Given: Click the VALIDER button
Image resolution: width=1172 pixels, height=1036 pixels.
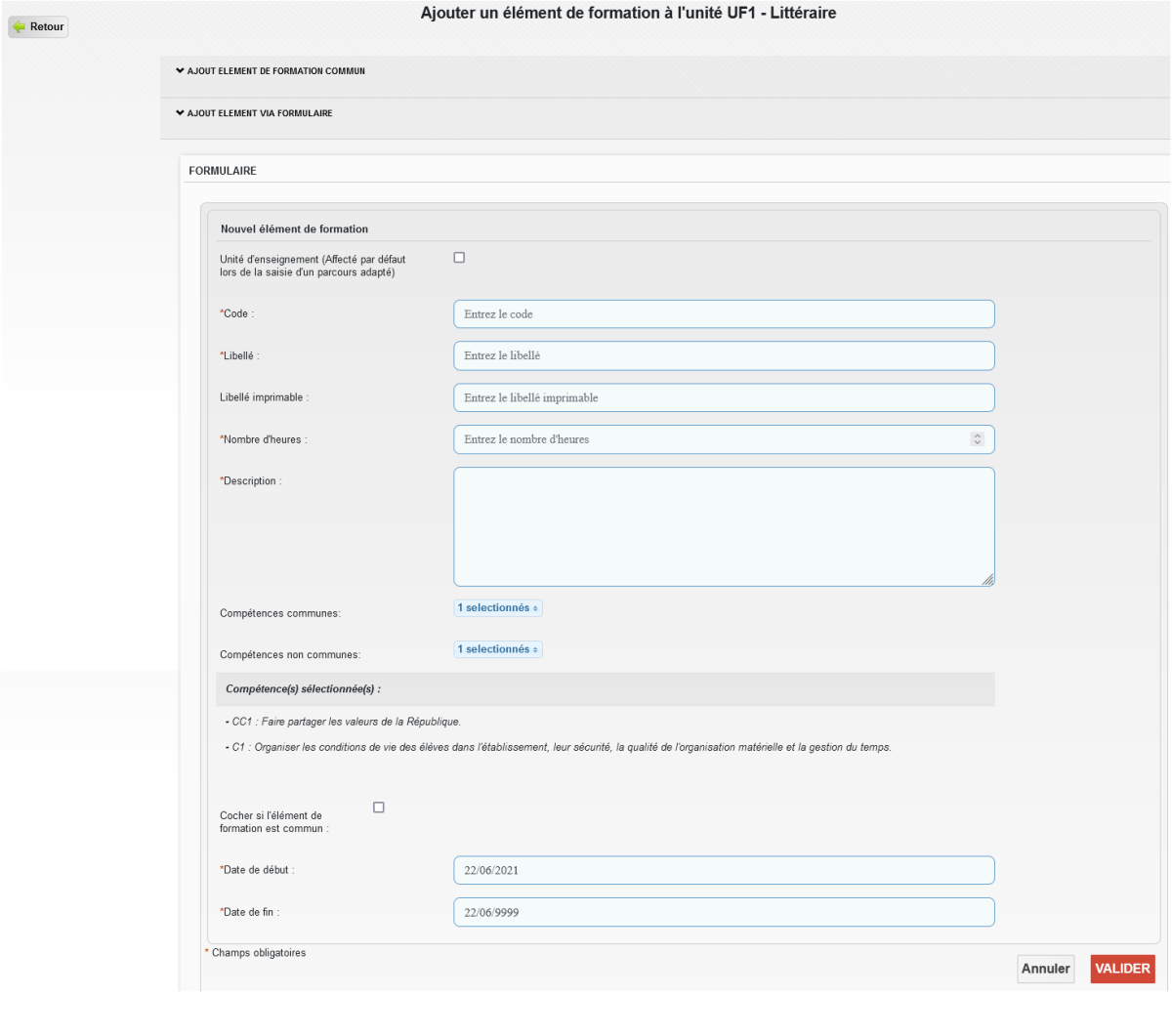Looking at the screenshot, I should (1122, 969).
